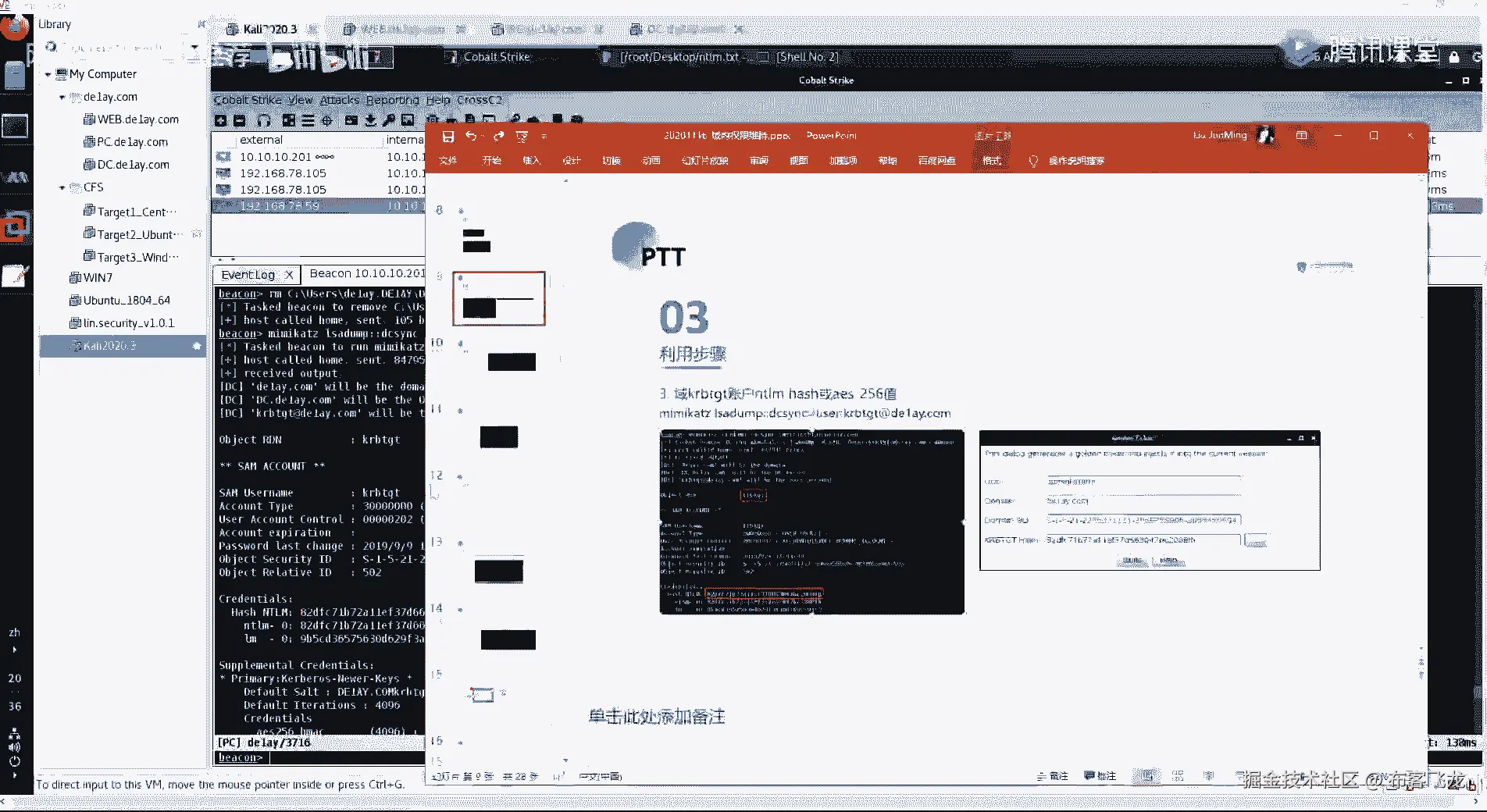
Task: Switch to the Event Log tab
Action: pyautogui.click(x=248, y=275)
